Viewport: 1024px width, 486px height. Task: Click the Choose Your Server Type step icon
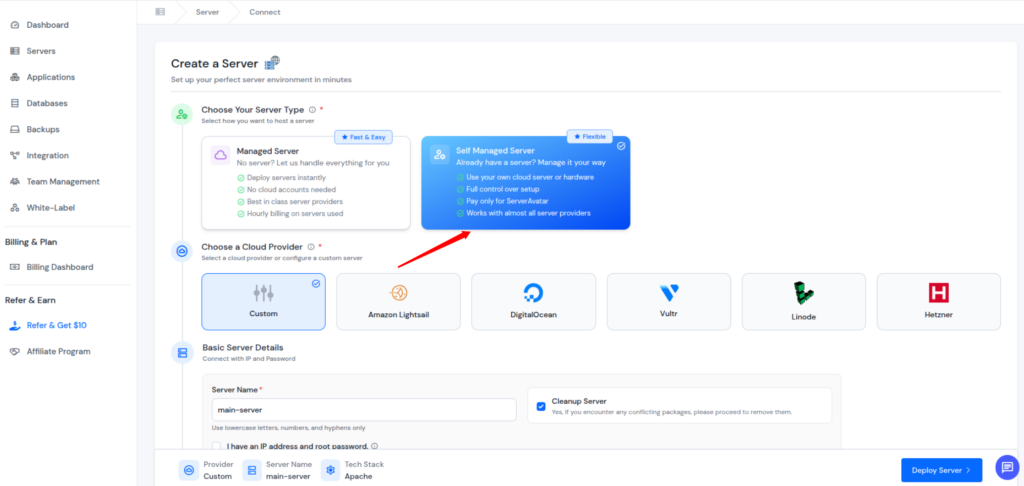(x=182, y=114)
